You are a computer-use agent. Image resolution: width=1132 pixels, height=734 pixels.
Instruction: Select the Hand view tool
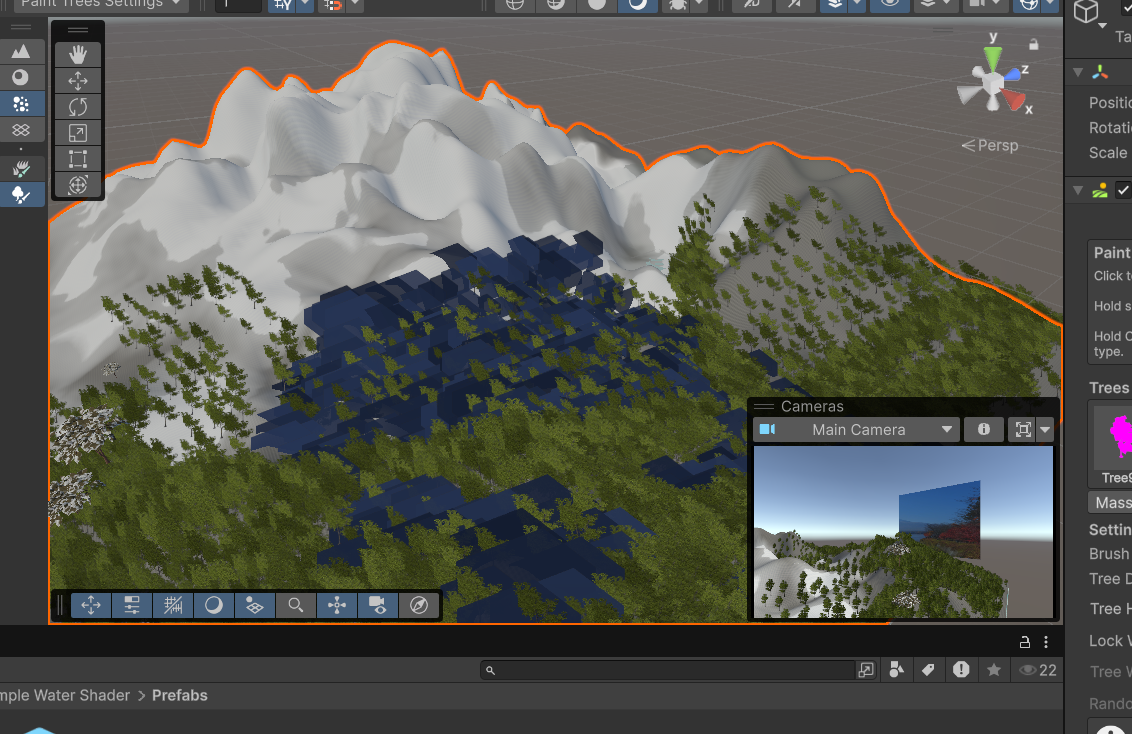point(78,55)
